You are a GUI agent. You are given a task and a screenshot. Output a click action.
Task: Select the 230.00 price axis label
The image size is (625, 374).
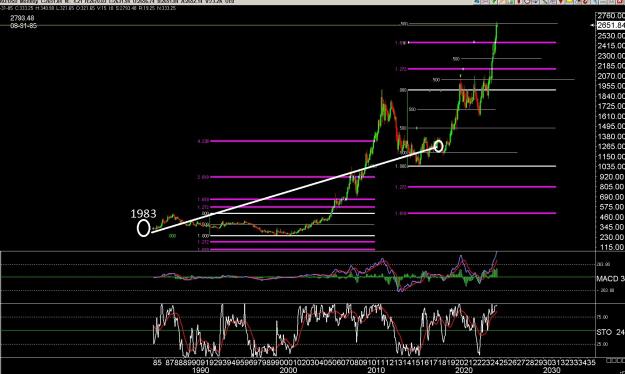pos(612,237)
